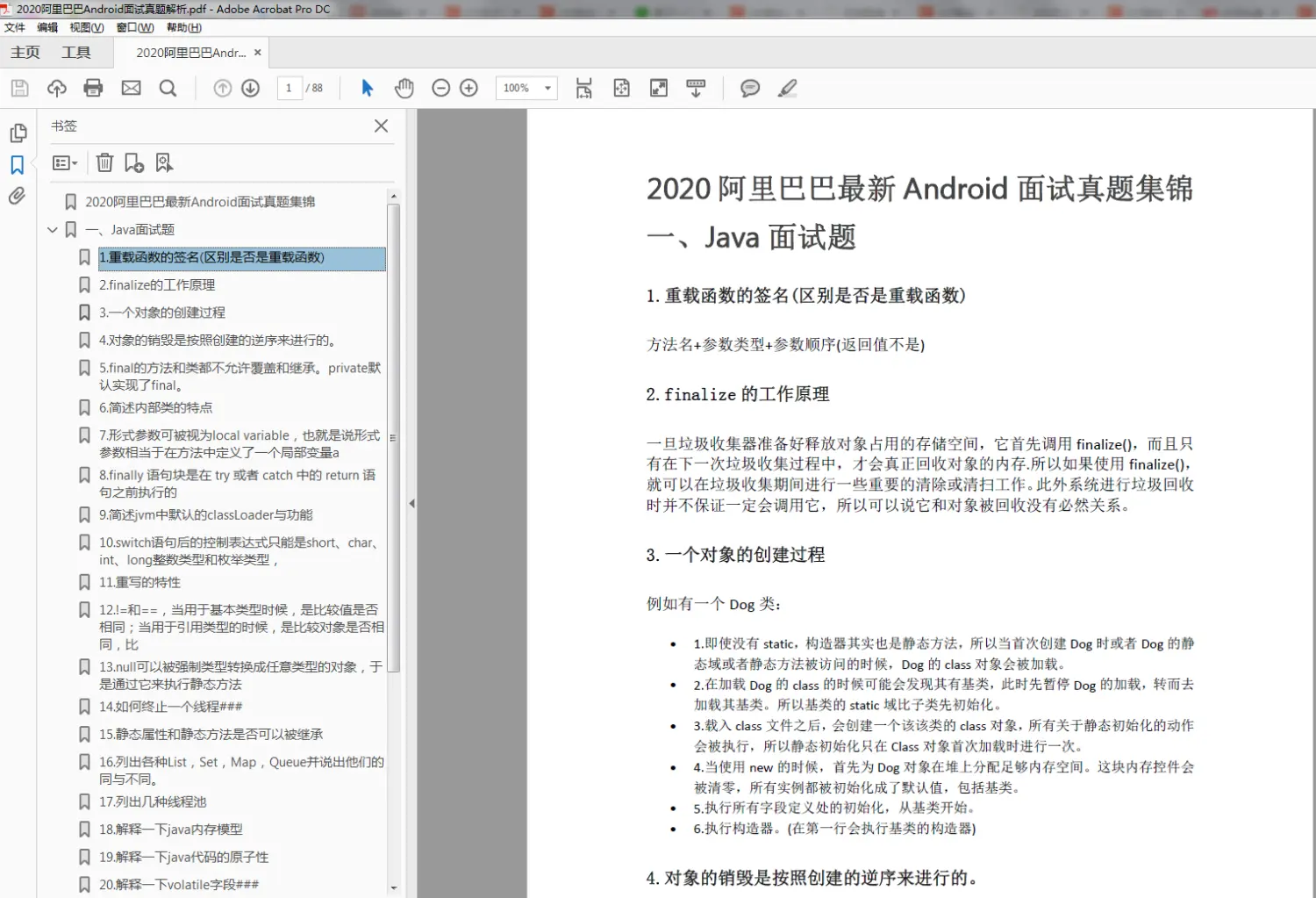Image resolution: width=1316 pixels, height=898 pixels.
Task: Open bookmark 16.列出各种List，Set，Map，Queue
Action: point(241,771)
